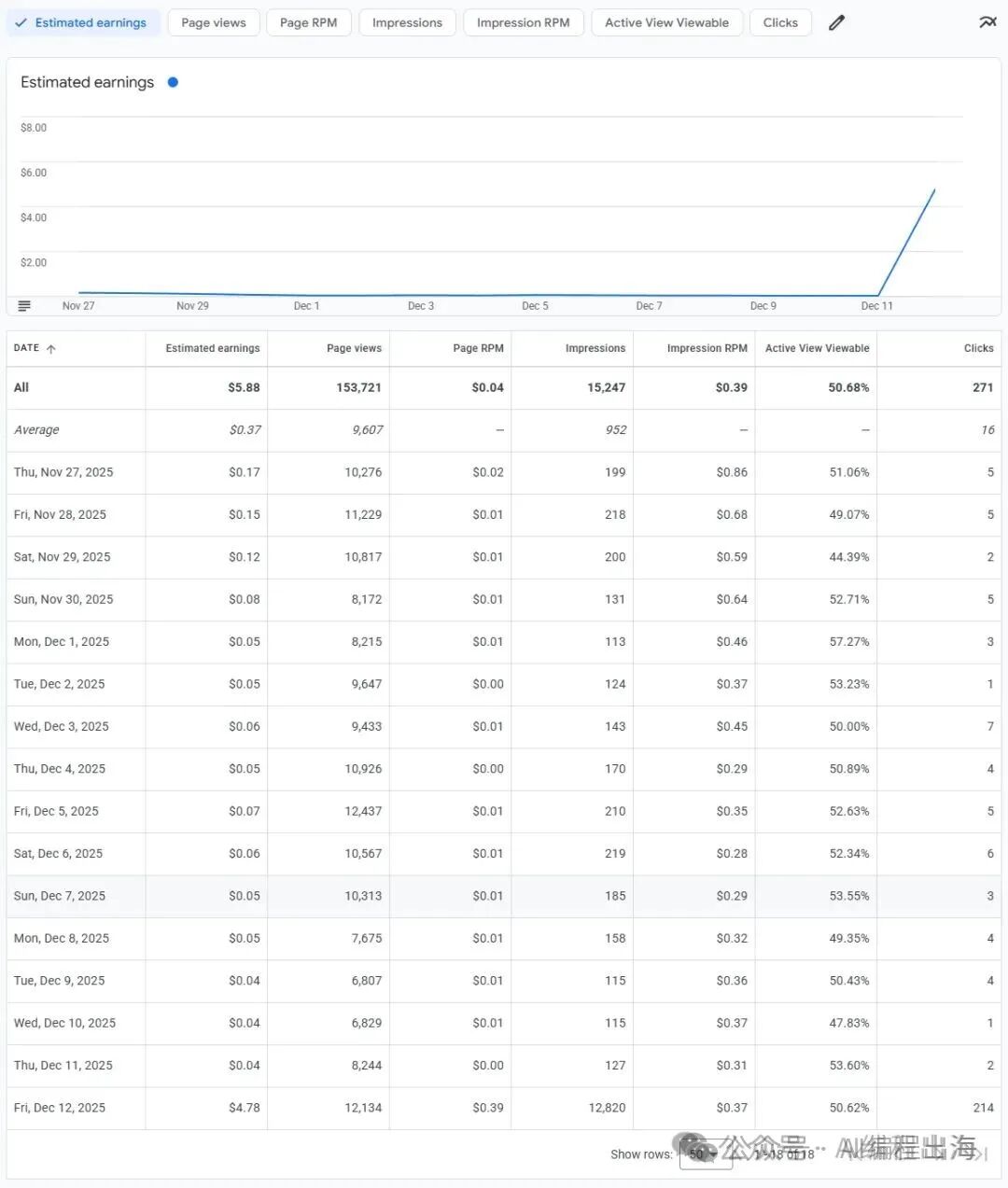
Task: Select the Tue, Dec 2, 2025 row
Action: (504, 684)
